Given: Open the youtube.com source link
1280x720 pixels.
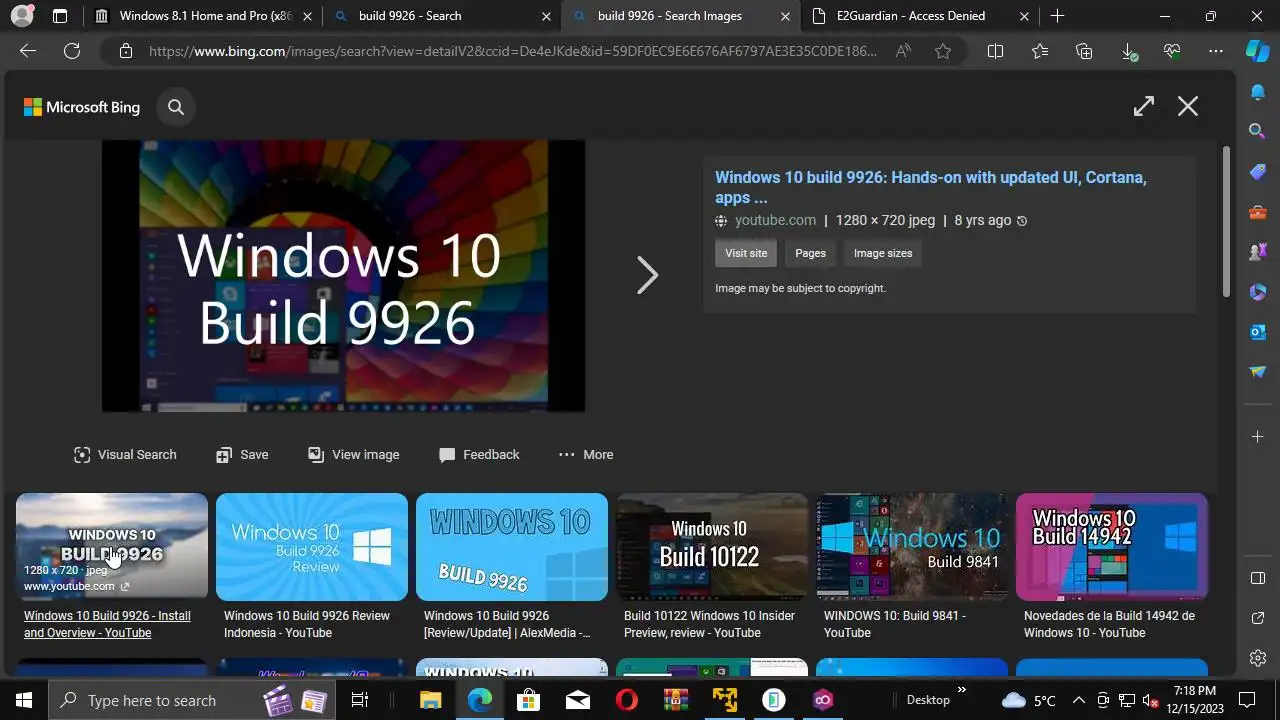Looking at the screenshot, I should click(x=775, y=220).
